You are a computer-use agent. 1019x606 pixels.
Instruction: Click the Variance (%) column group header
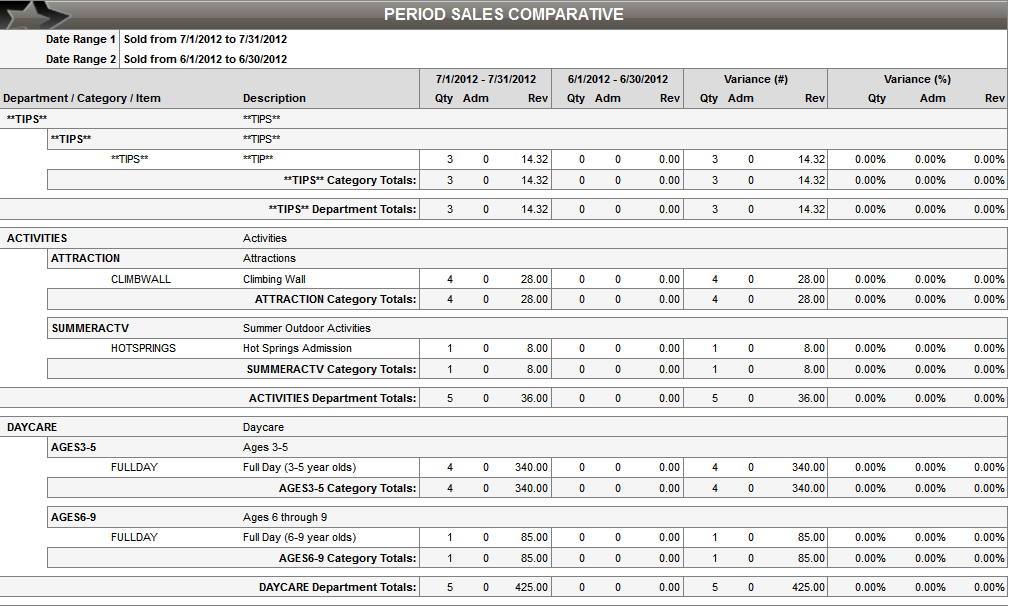tap(917, 79)
